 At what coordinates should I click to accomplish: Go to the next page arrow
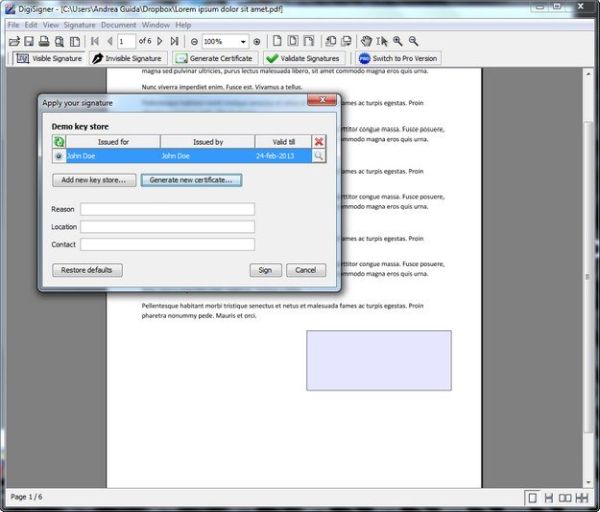tap(160, 41)
